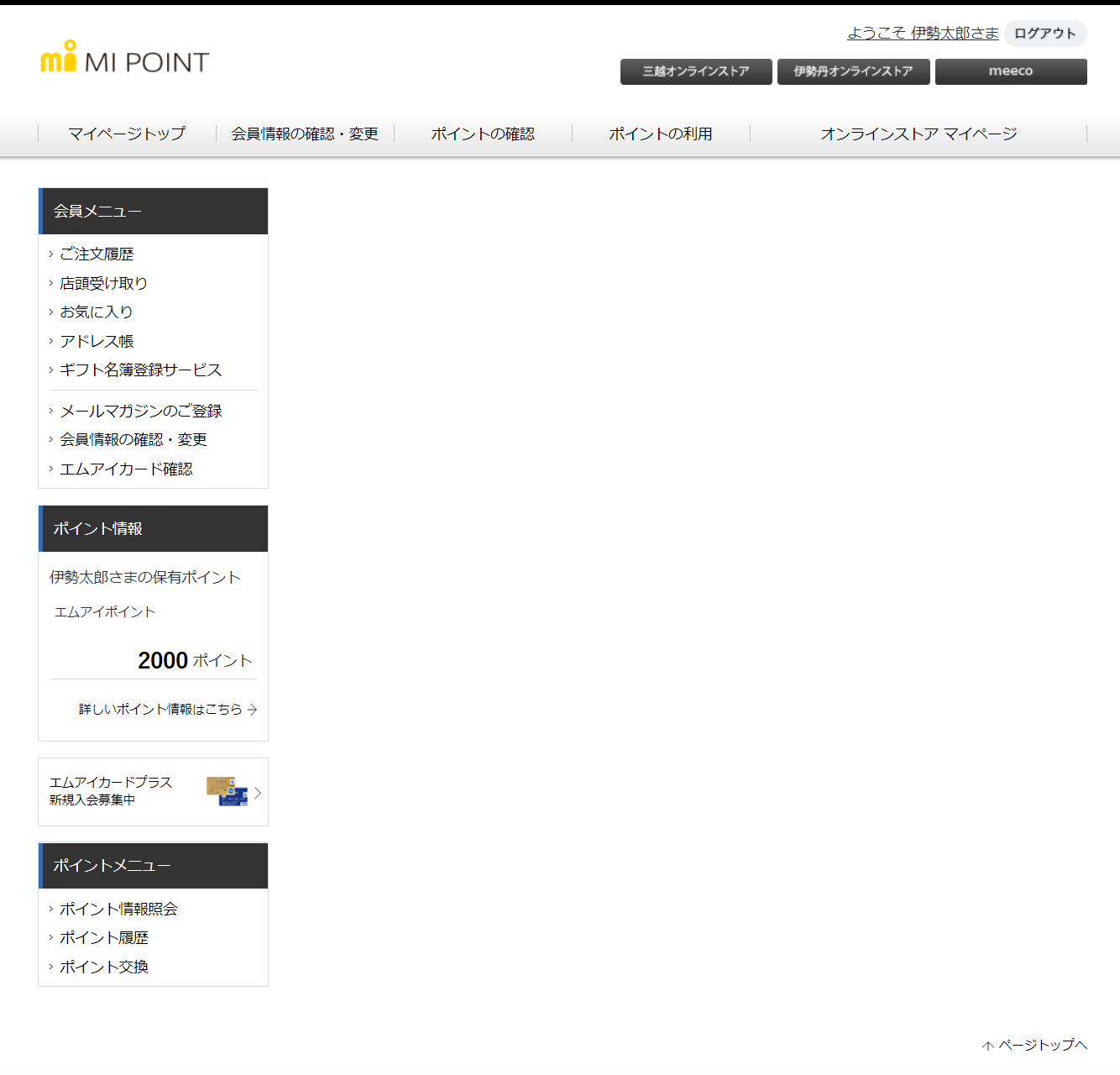Click the ようこそ 伊勢太郎さま link

[923, 33]
